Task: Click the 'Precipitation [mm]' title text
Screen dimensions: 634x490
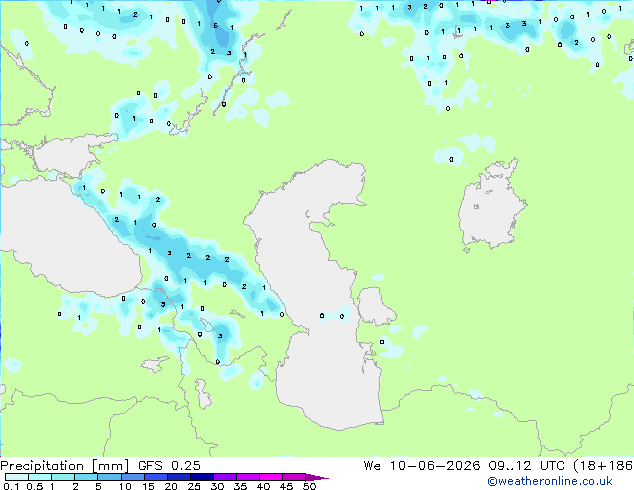Action: (65, 466)
